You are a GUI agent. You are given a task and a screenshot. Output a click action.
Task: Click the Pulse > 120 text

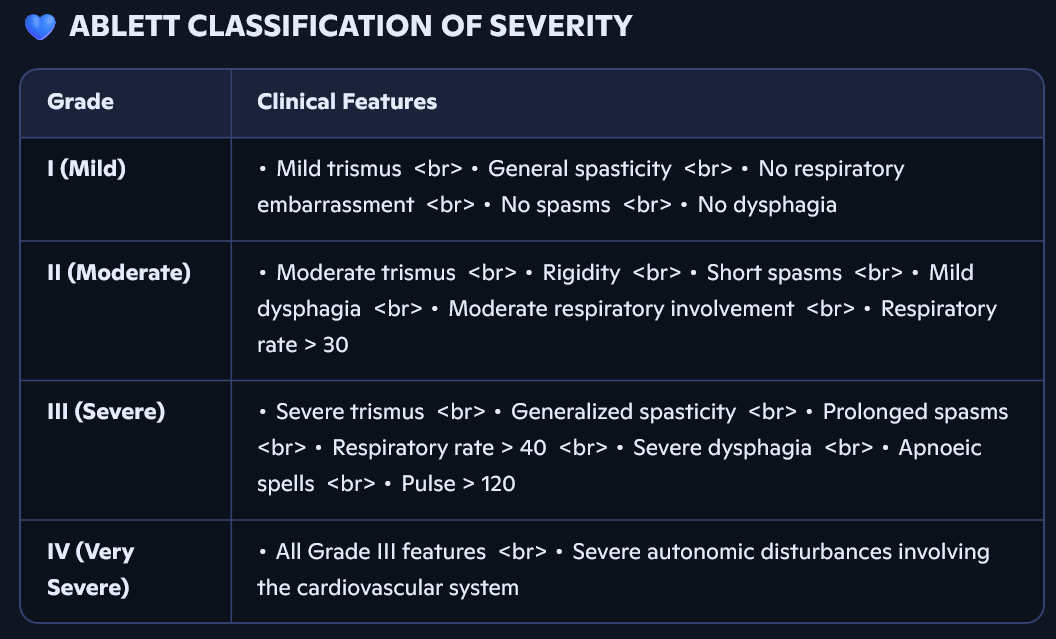pos(458,484)
